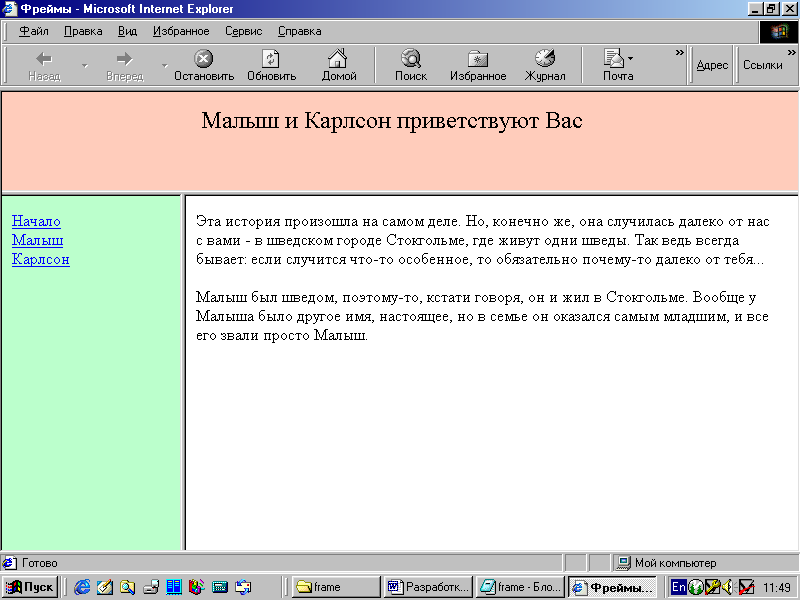Open the Журнал history pane
The height and width of the screenshot is (600, 800).
click(545, 65)
